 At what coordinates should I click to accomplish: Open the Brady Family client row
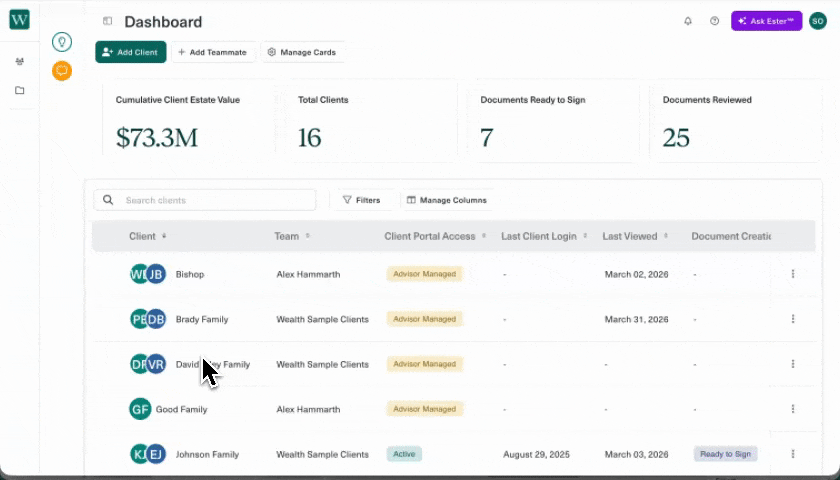click(201, 319)
